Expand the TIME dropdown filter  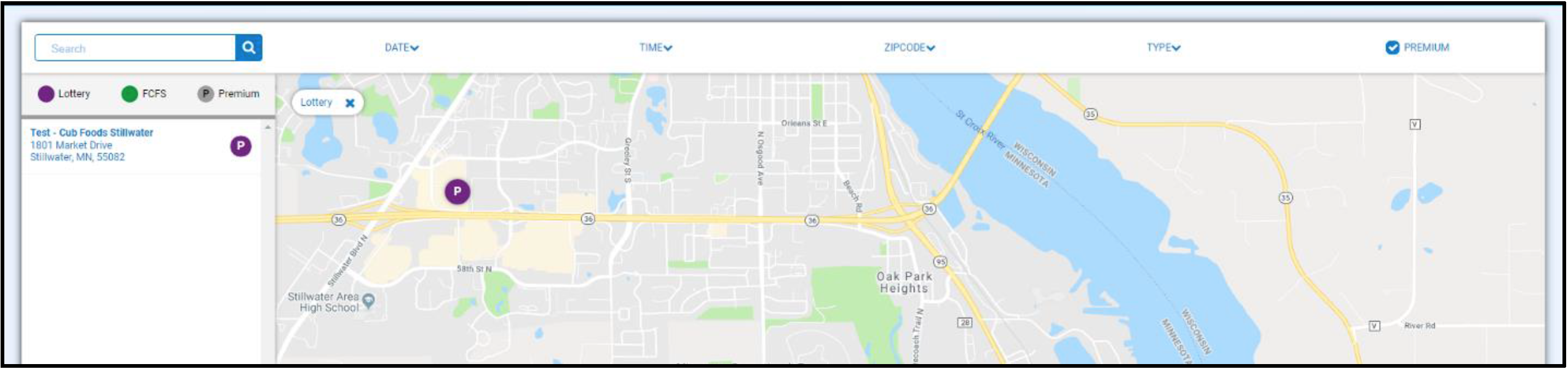[x=655, y=47]
